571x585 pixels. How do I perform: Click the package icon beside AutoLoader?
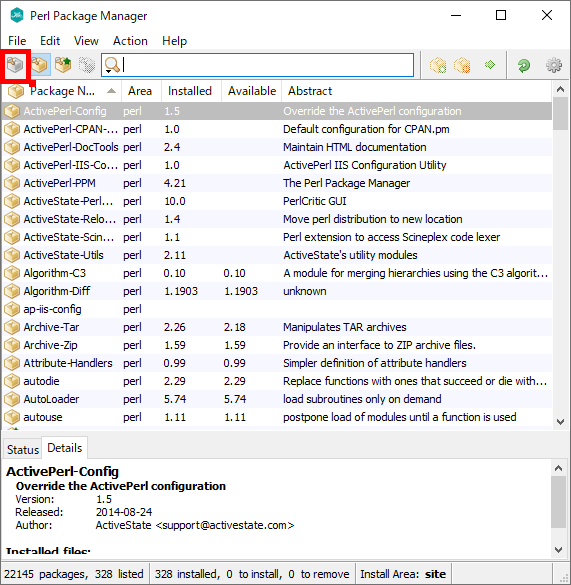[12, 399]
